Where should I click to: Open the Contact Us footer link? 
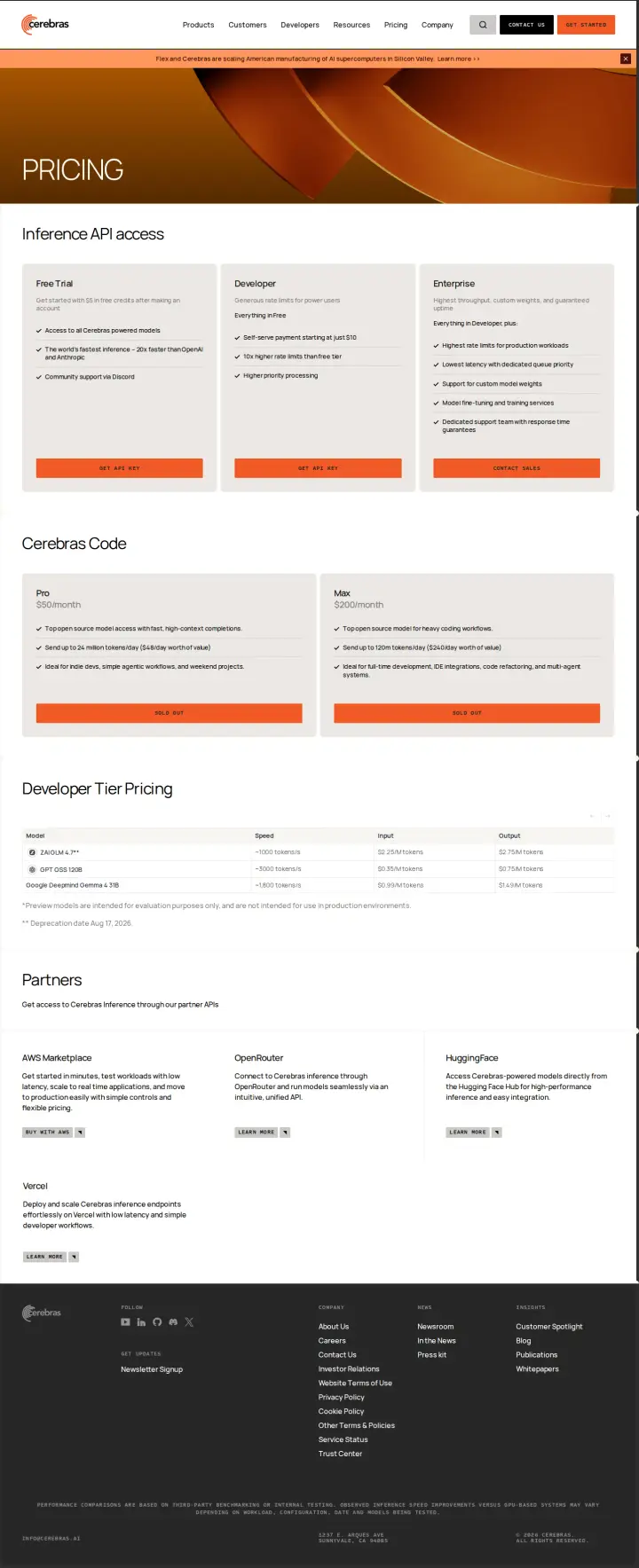(x=337, y=1355)
